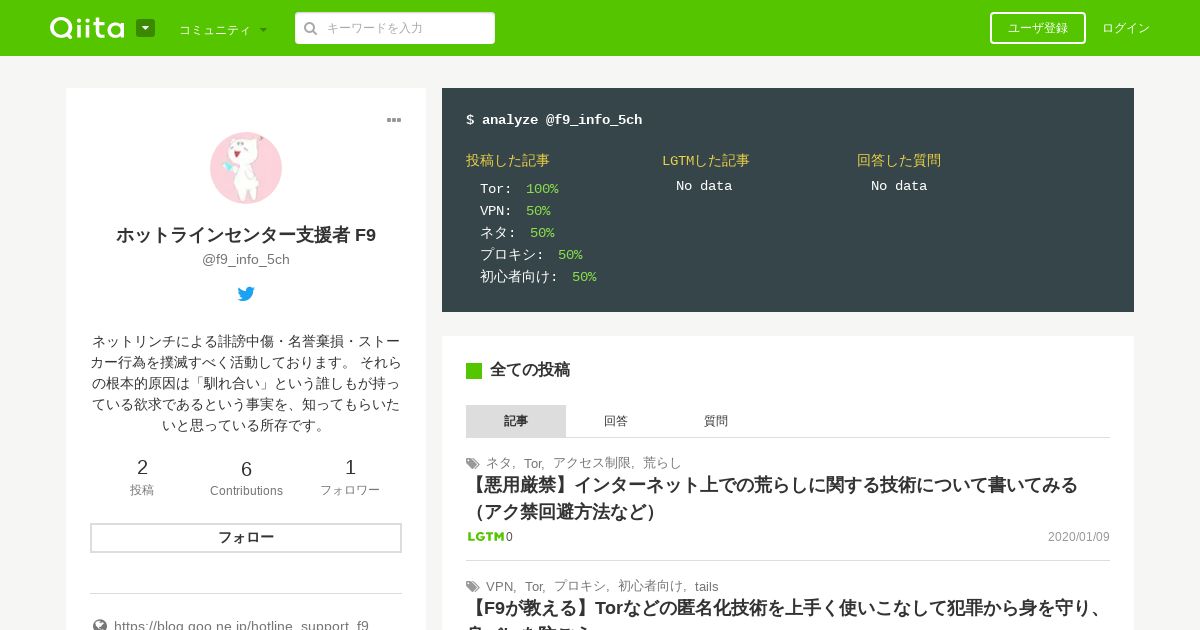Click the $ analyze @f9_info_5ch command text
This screenshot has height=630, width=1200.
pos(554,120)
